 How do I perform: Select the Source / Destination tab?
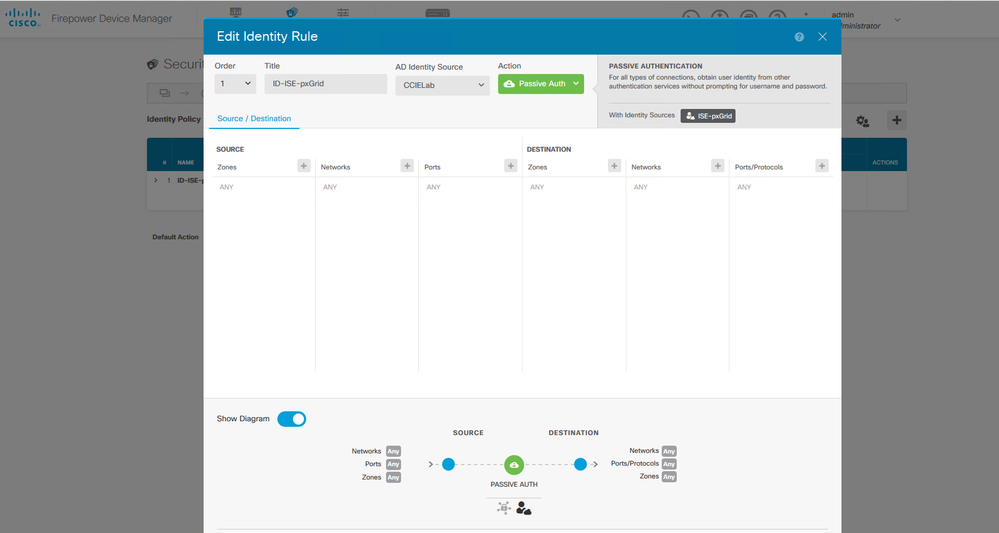(254, 118)
